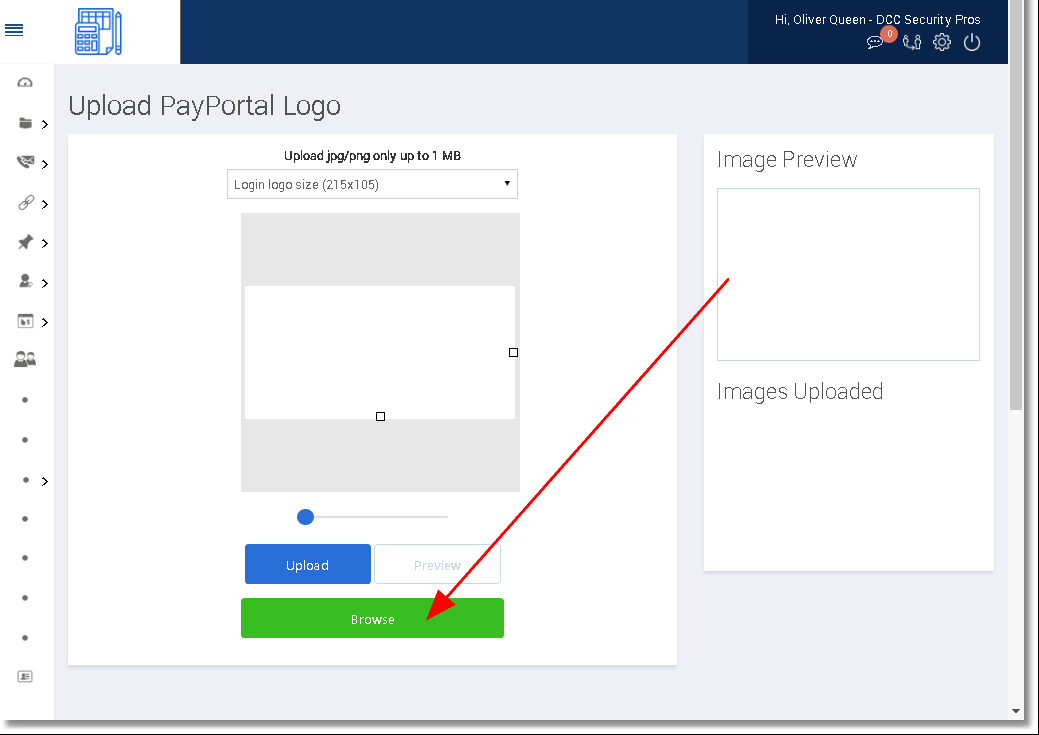The height and width of the screenshot is (735, 1039).
Task: Select the single user sidebar icon
Action: 25,282
